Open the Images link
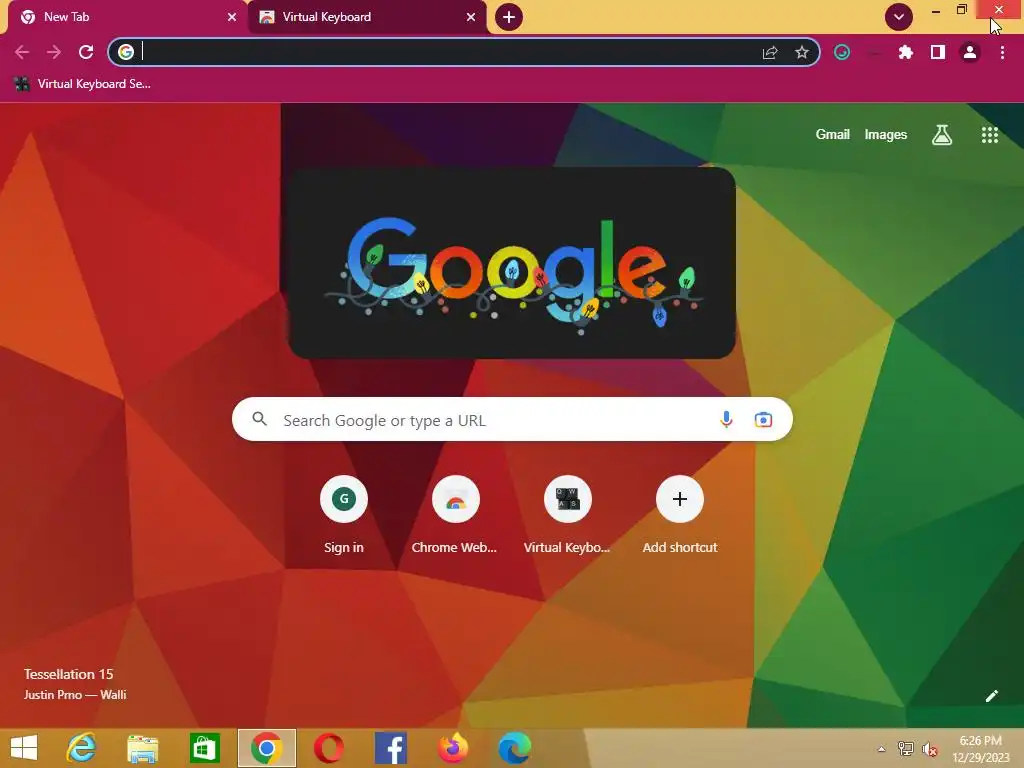1024x768 pixels. point(886,135)
